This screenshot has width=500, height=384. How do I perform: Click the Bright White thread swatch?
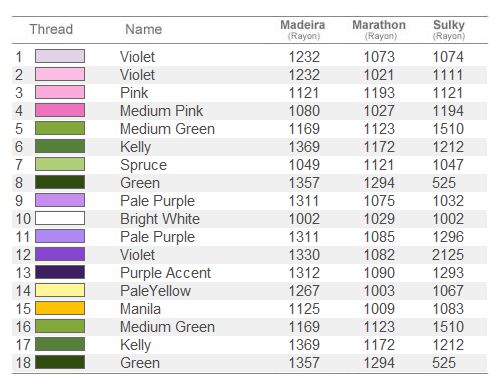point(60,218)
